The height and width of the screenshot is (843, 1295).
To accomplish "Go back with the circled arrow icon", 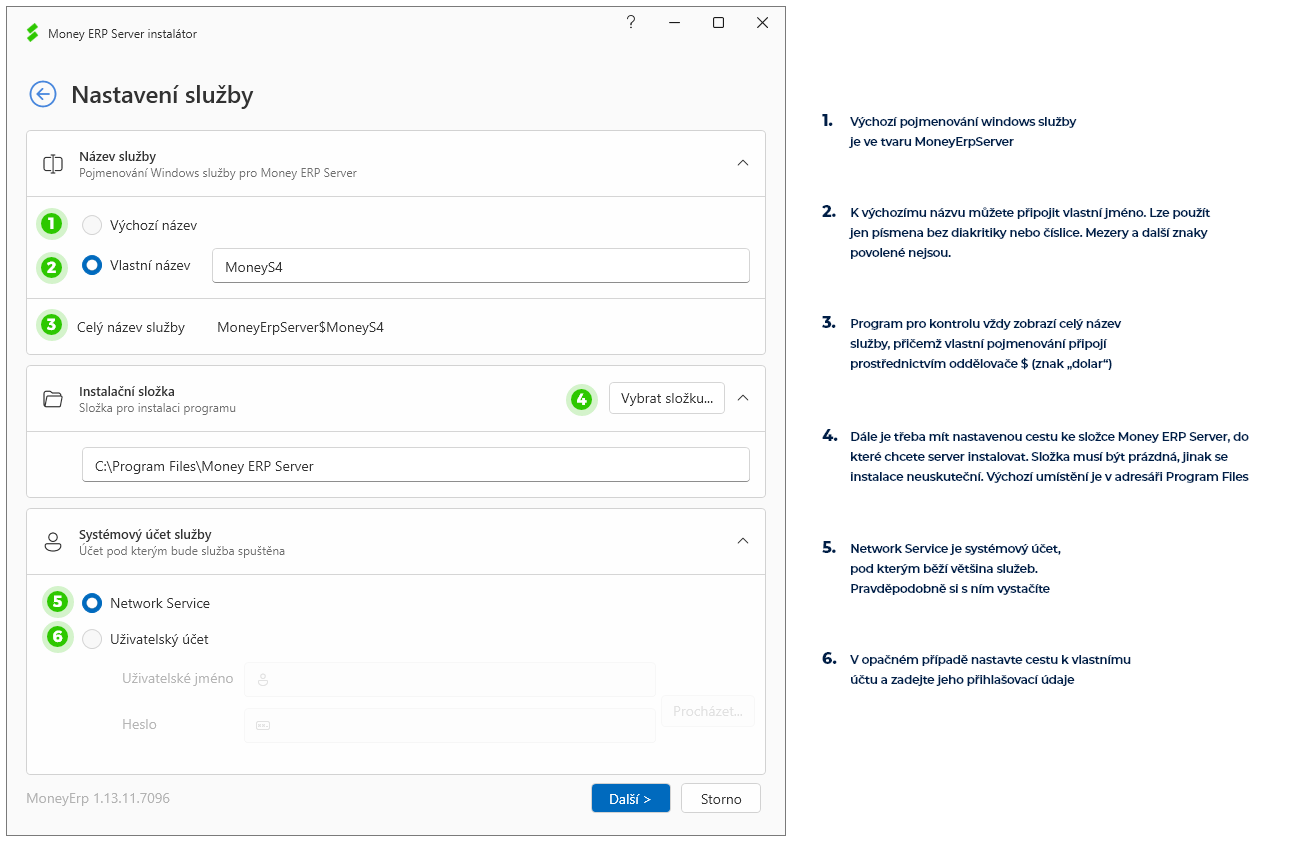I will [x=43, y=94].
